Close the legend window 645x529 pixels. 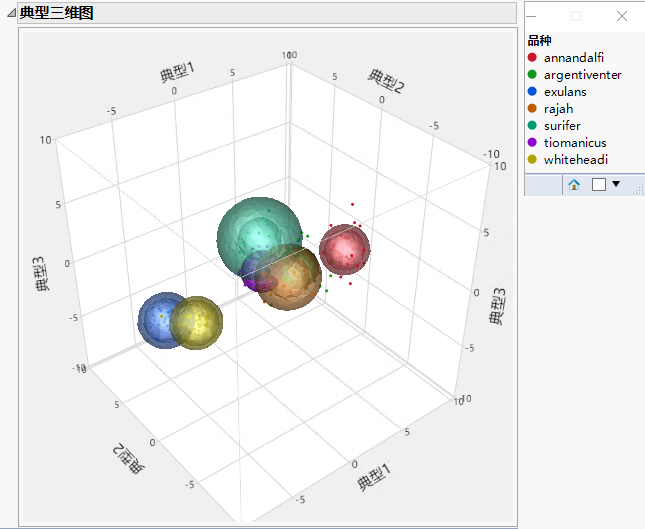coord(622,16)
